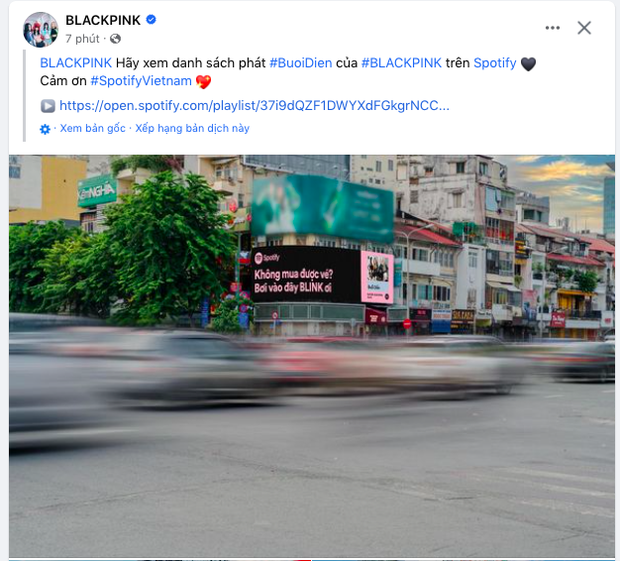The height and width of the screenshot is (561, 620).
Task: Open the BLACKPINK page name in header
Action: pyautogui.click(x=103, y=20)
